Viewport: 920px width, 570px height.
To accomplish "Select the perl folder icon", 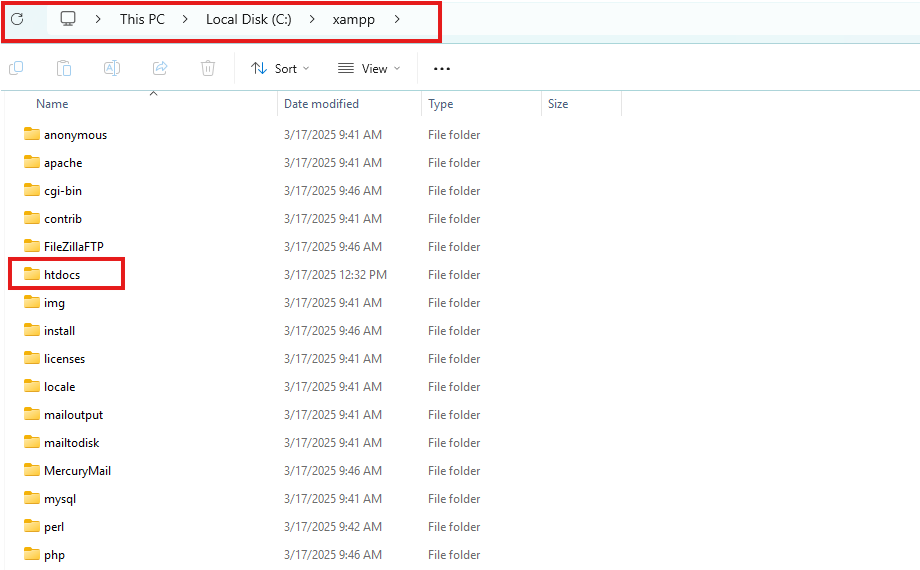I will [32, 527].
